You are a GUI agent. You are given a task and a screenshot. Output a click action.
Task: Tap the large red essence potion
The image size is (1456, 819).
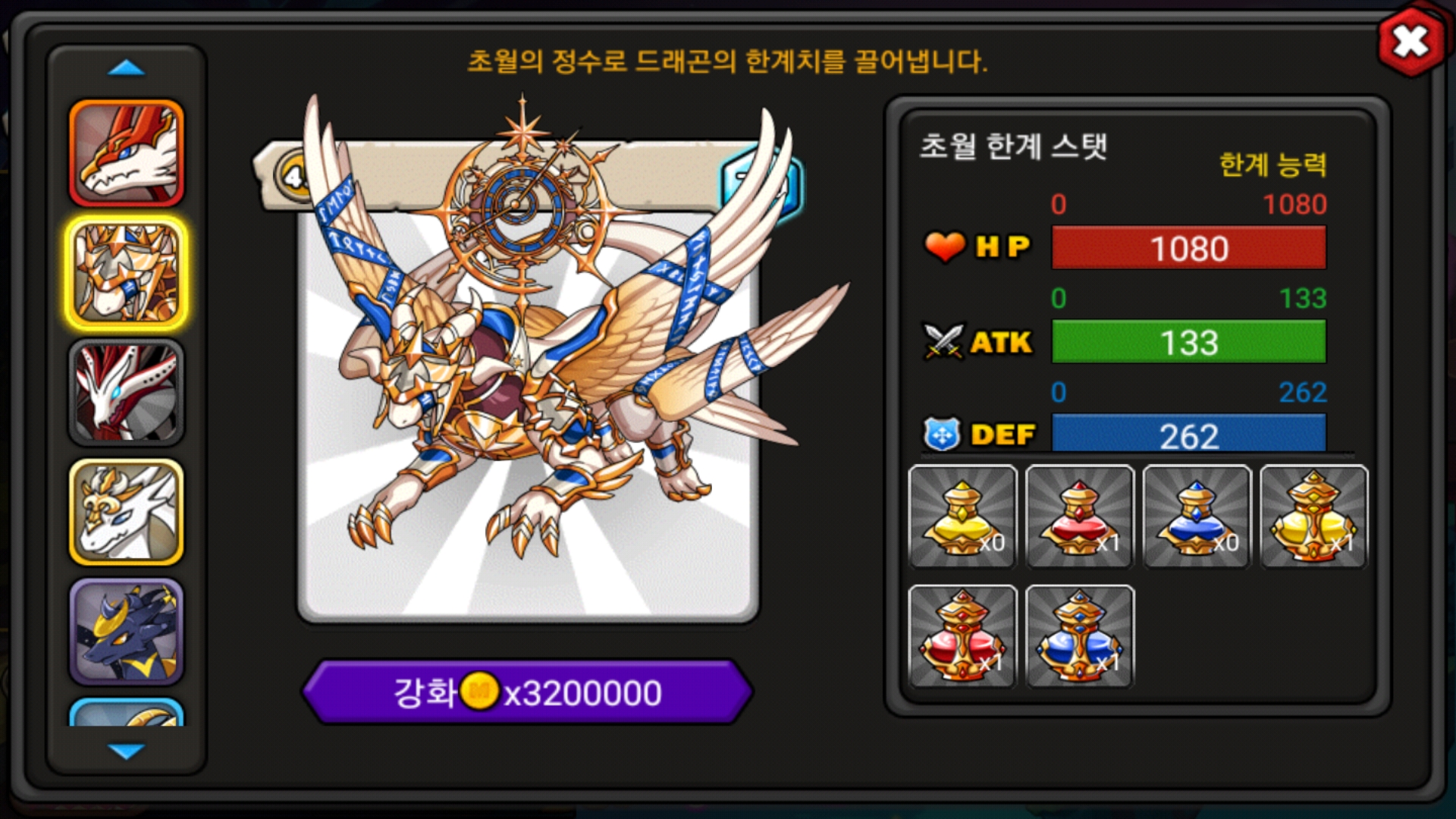(962, 636)
